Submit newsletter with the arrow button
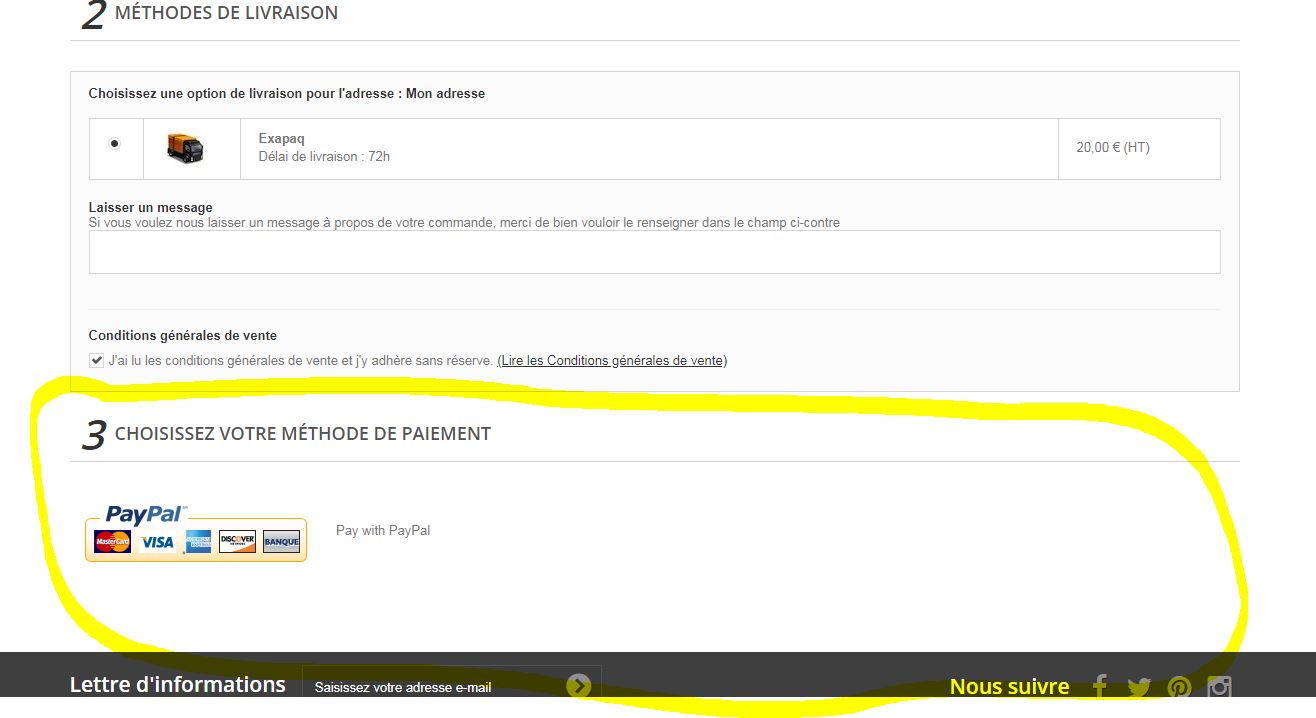This screenshot has height=718, width=1316. tap(579, 686)
